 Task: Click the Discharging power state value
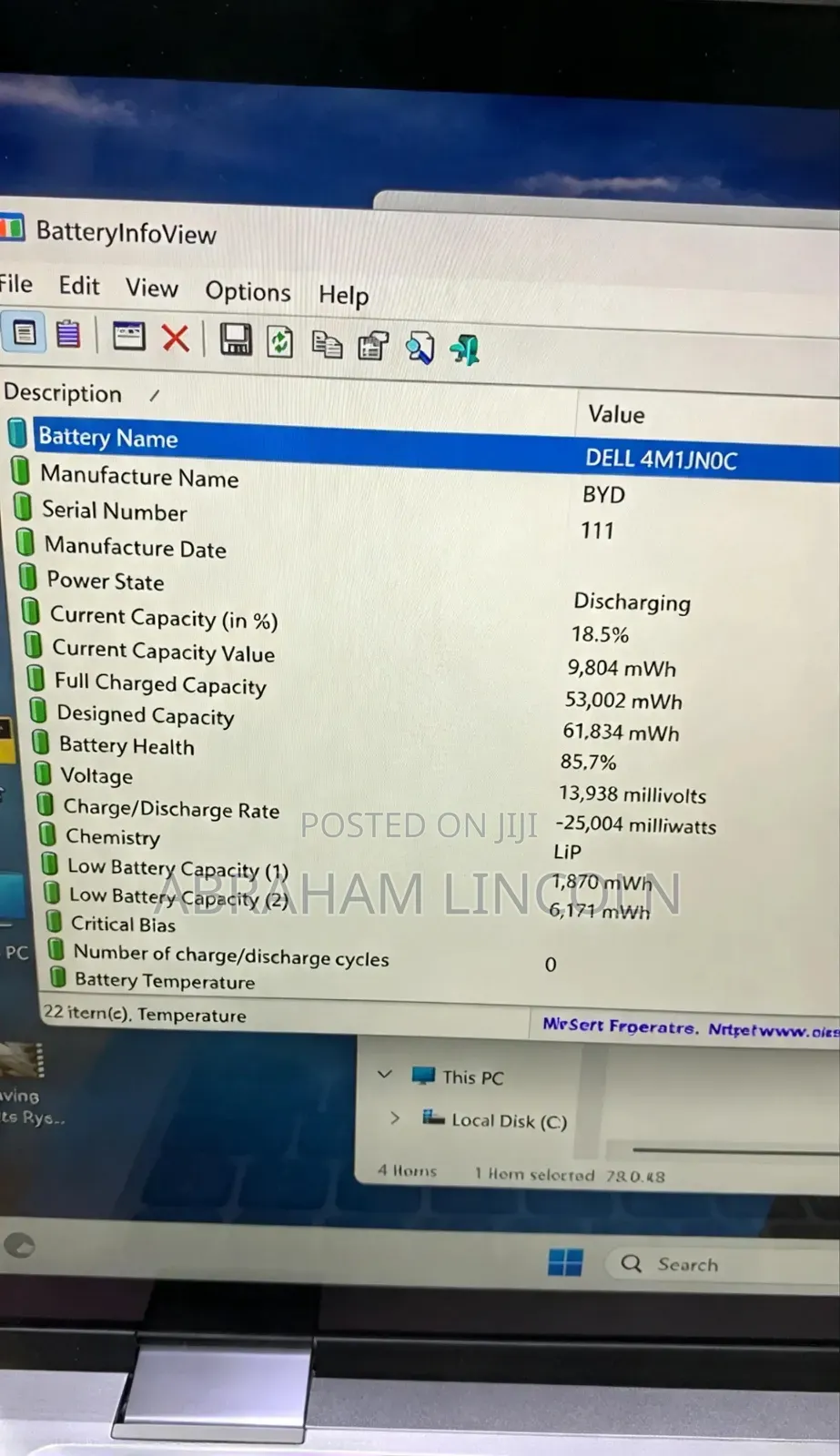632,602
